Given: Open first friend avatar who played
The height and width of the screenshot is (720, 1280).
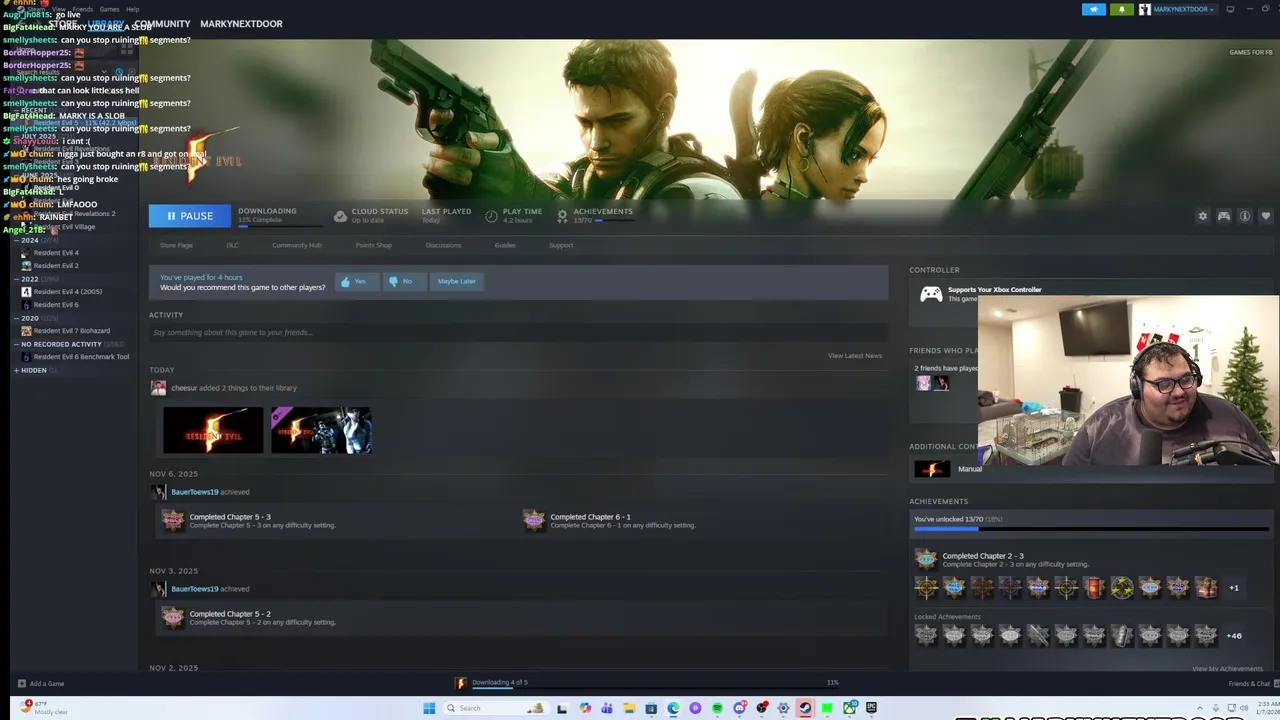Looking at the screenshot, I should pos(923,383).
